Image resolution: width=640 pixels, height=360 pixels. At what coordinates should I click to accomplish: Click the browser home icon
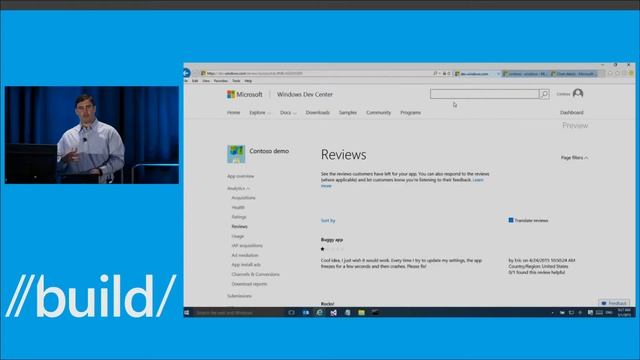pos(610,73)
